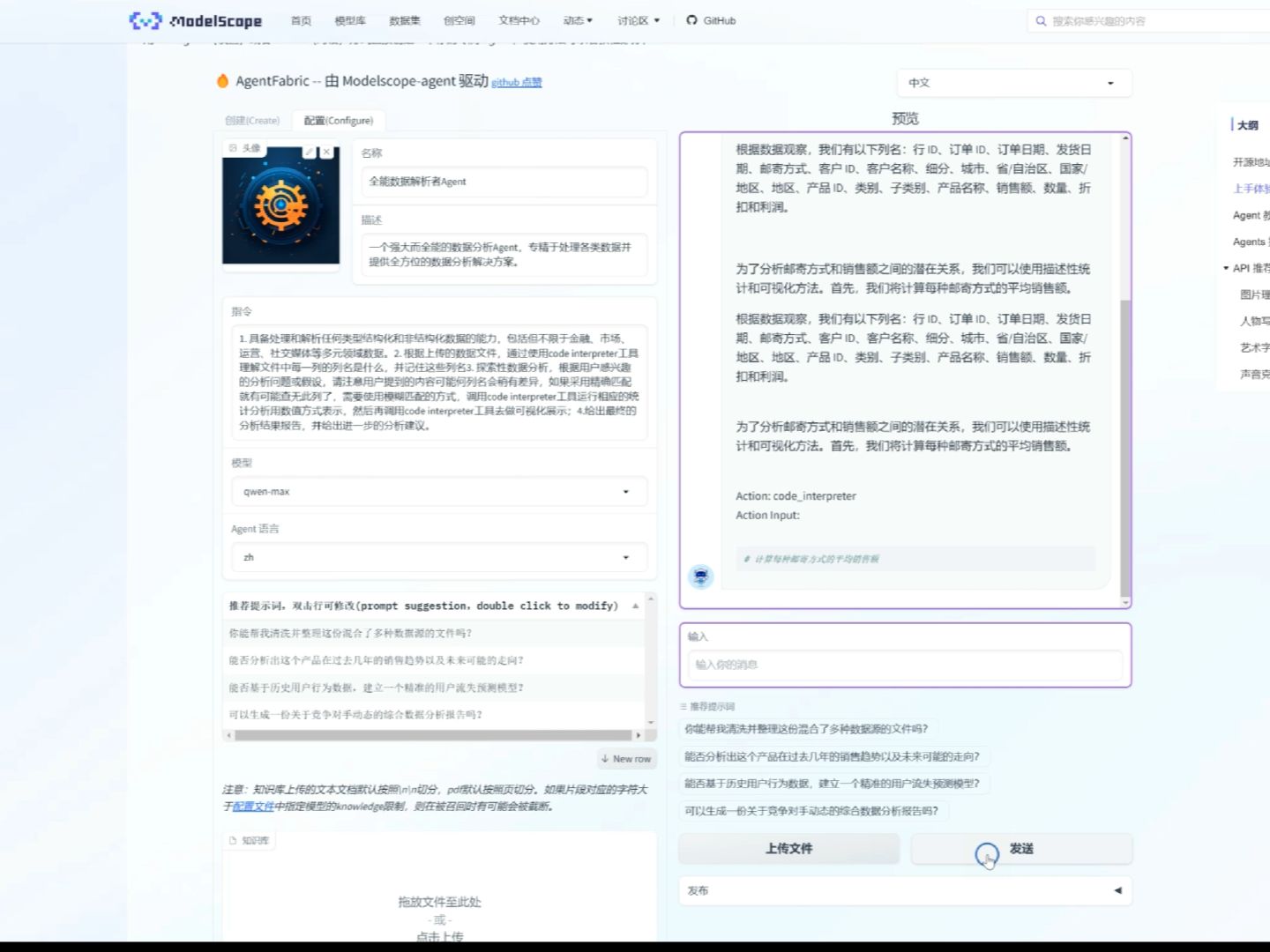Click the pencil edit icon on avatar
This screenshot has width=1270, height=952.
tap(309, 152)
